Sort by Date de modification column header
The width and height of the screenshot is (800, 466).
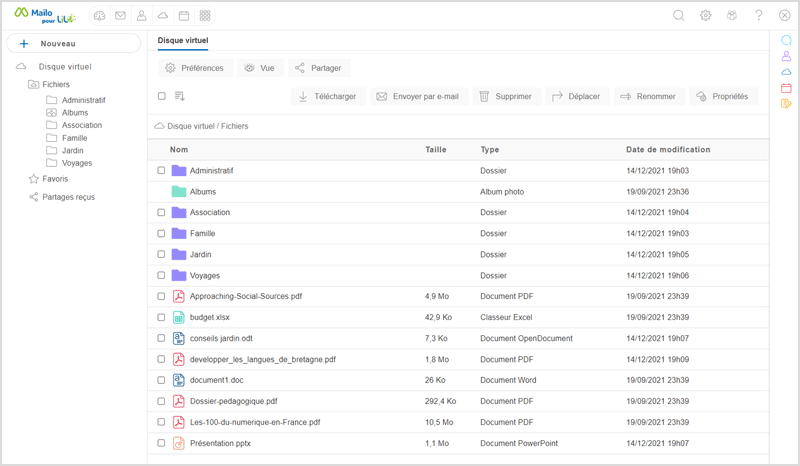(x=668, y=150)
